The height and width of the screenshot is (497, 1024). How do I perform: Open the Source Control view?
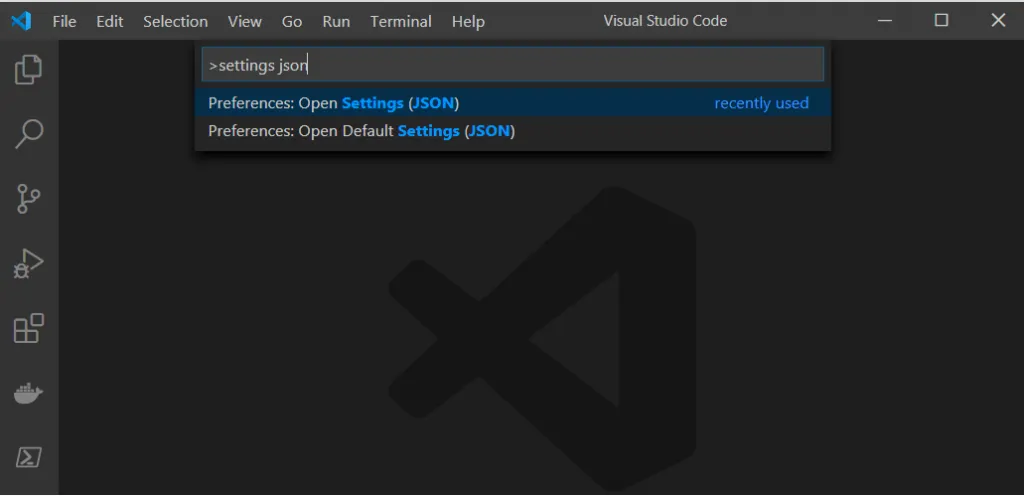click(x=29, y=199)
